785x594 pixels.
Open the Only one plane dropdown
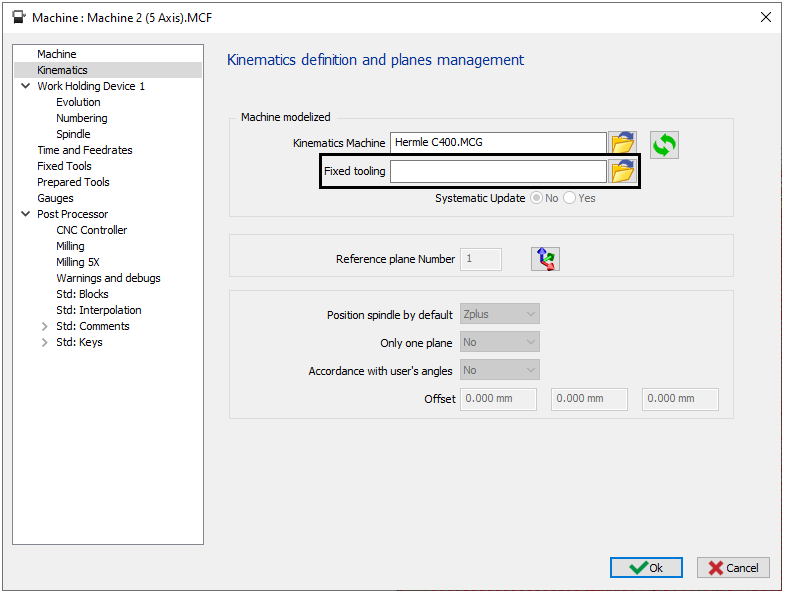tap(500, 343)
